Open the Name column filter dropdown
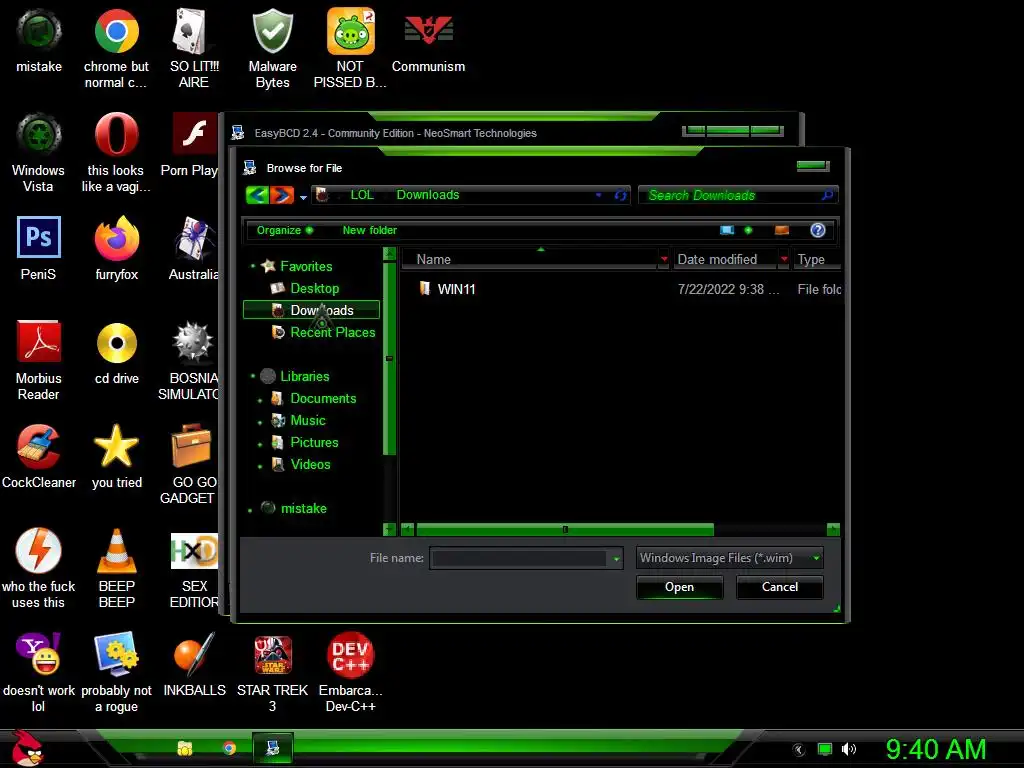The image size is (1024, 768). click(664, 259)
